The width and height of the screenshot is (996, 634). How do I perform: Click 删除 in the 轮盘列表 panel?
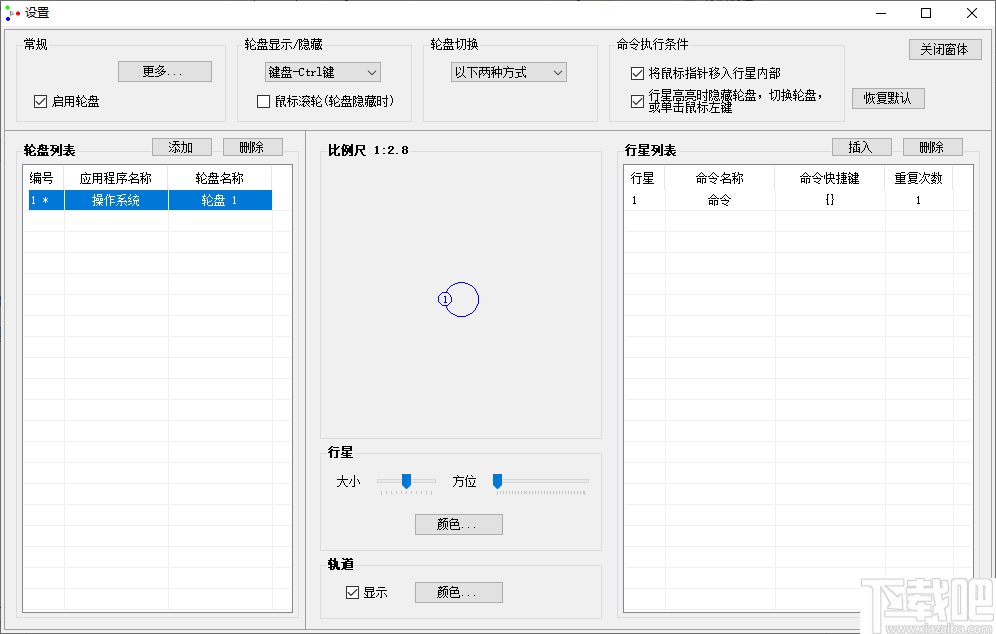click(x=252, y=146)
